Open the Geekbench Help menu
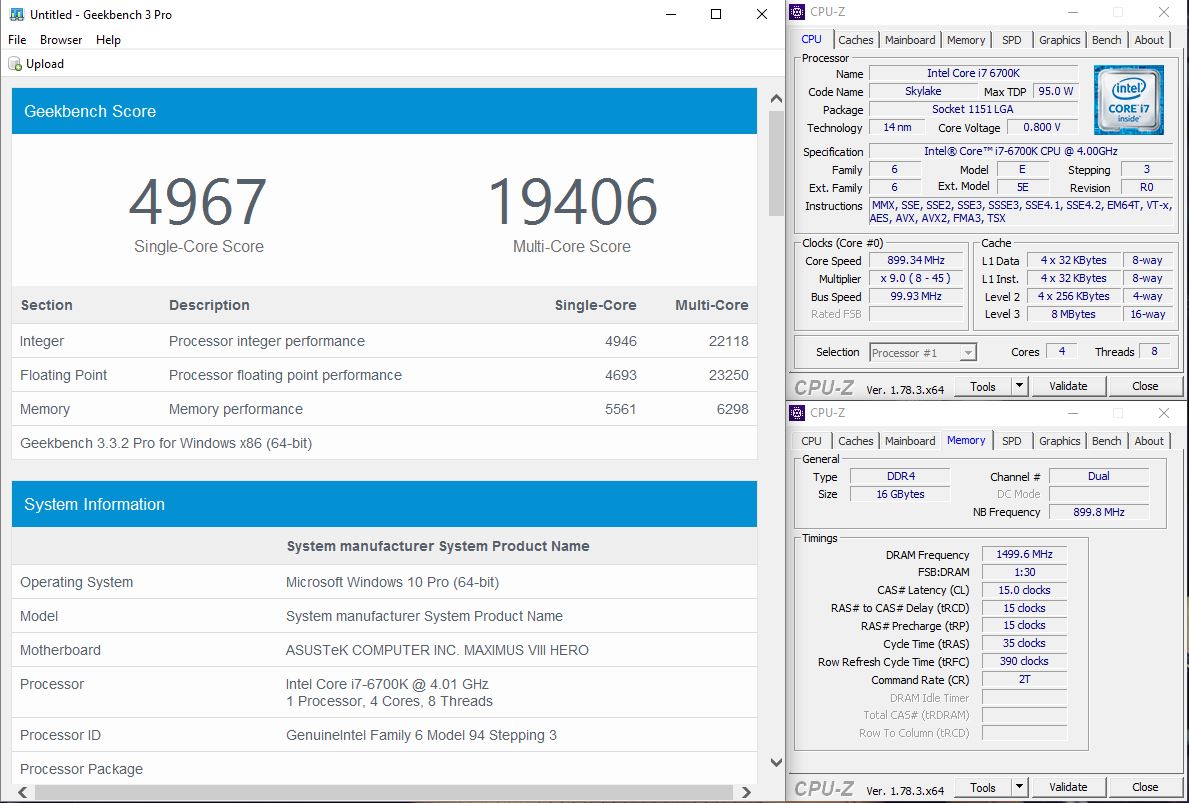Viewport: 1189px width, 803px height. pyautogui.click(x=108, y=39)
